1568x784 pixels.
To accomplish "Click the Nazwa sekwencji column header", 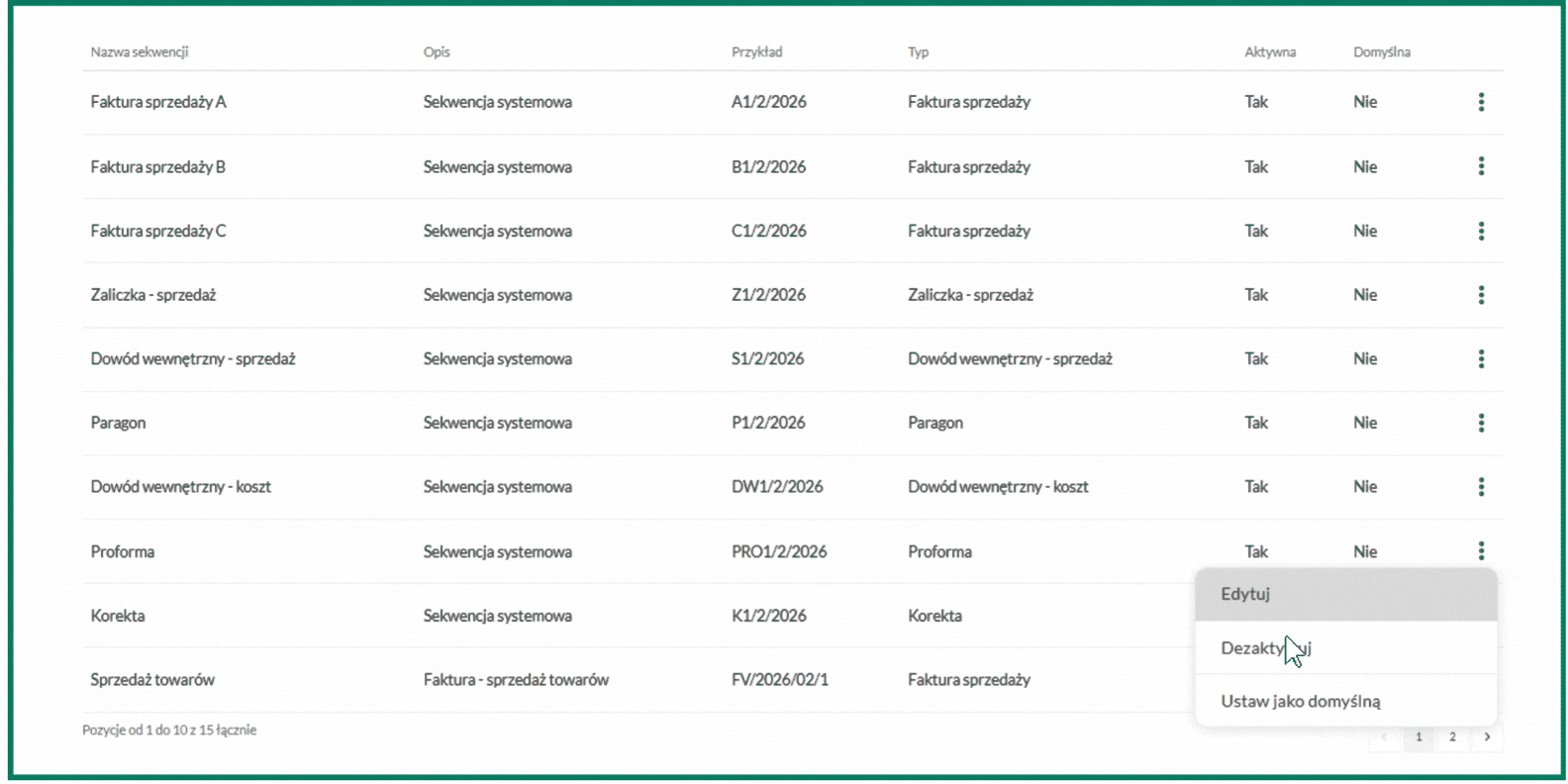I will tap(140, 51).
